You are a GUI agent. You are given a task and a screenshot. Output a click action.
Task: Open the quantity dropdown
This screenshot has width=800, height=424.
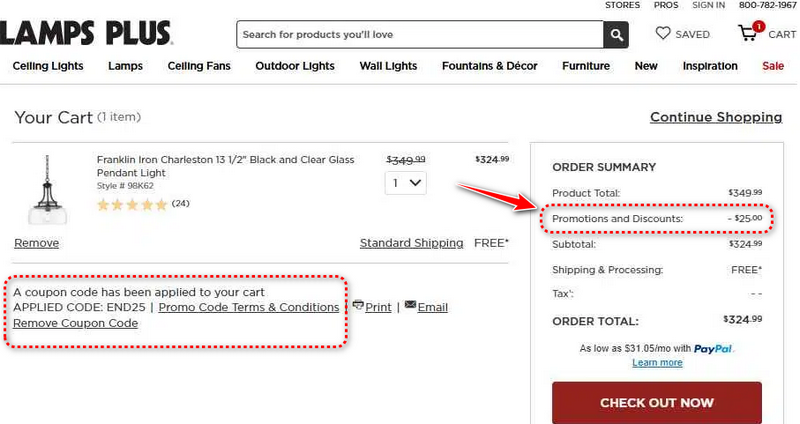point(406,183)
